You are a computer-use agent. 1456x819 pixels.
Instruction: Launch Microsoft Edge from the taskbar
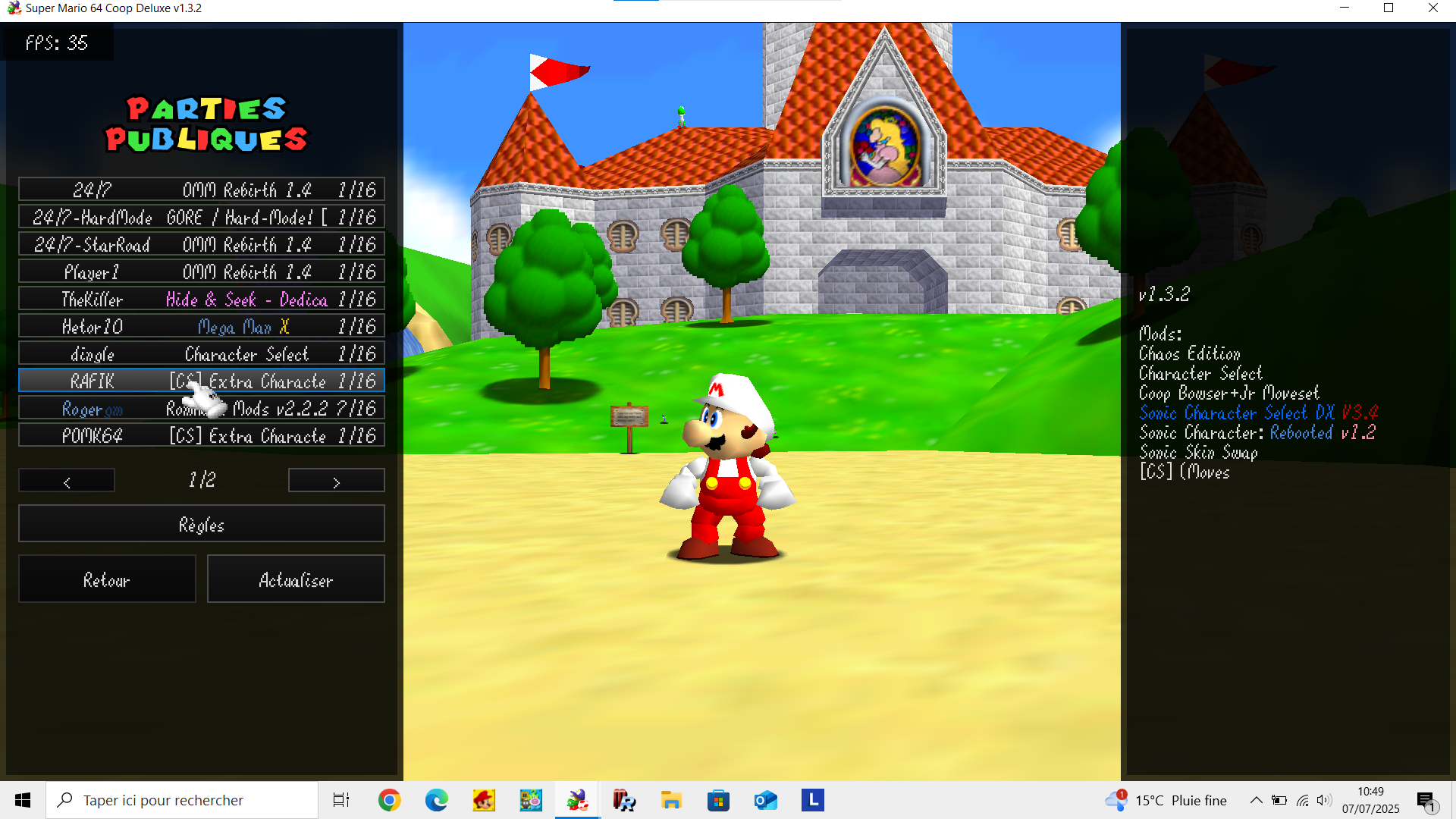click(x=436, y=800)
